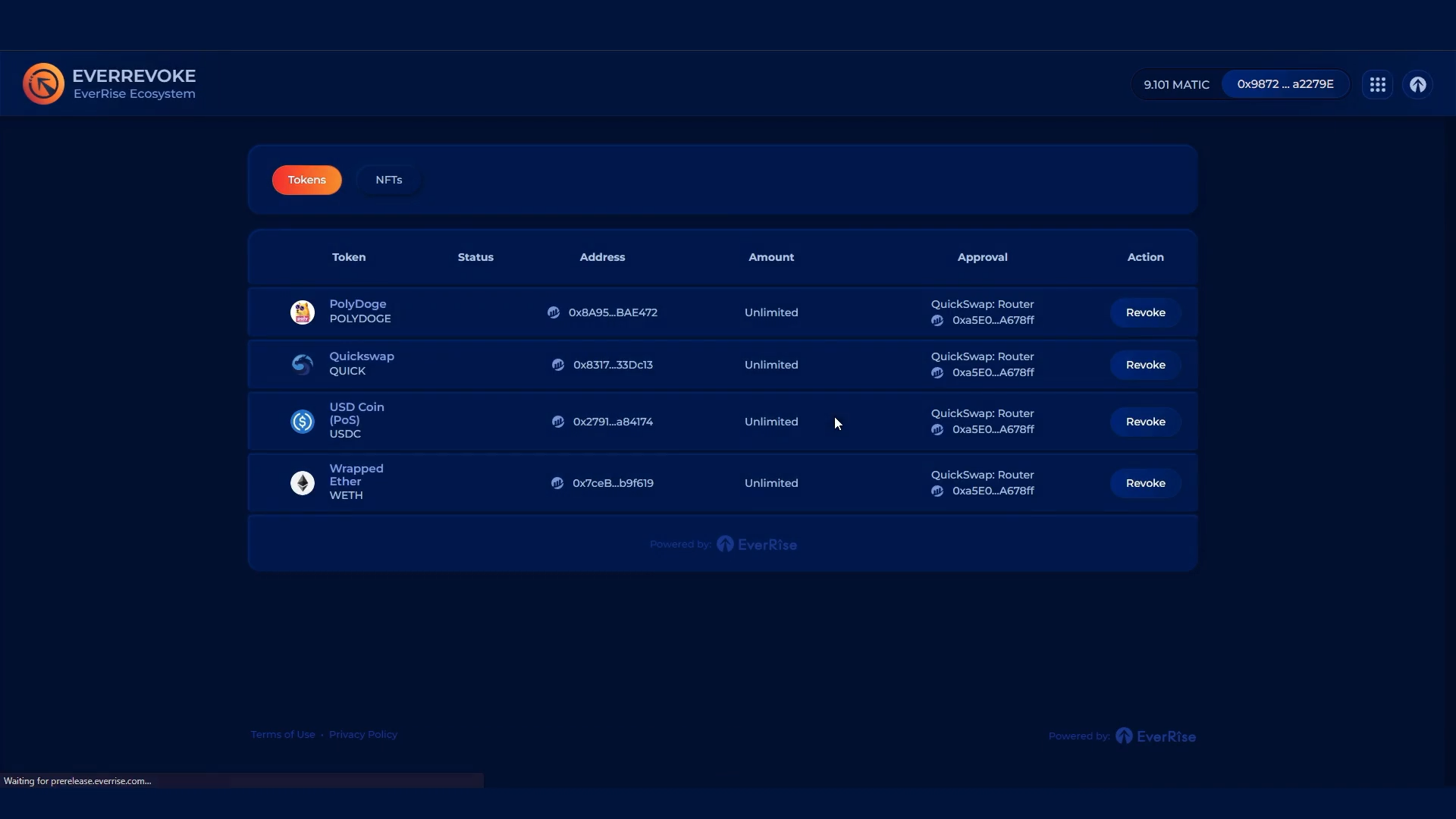Click the Amount column header

(771, 257)
